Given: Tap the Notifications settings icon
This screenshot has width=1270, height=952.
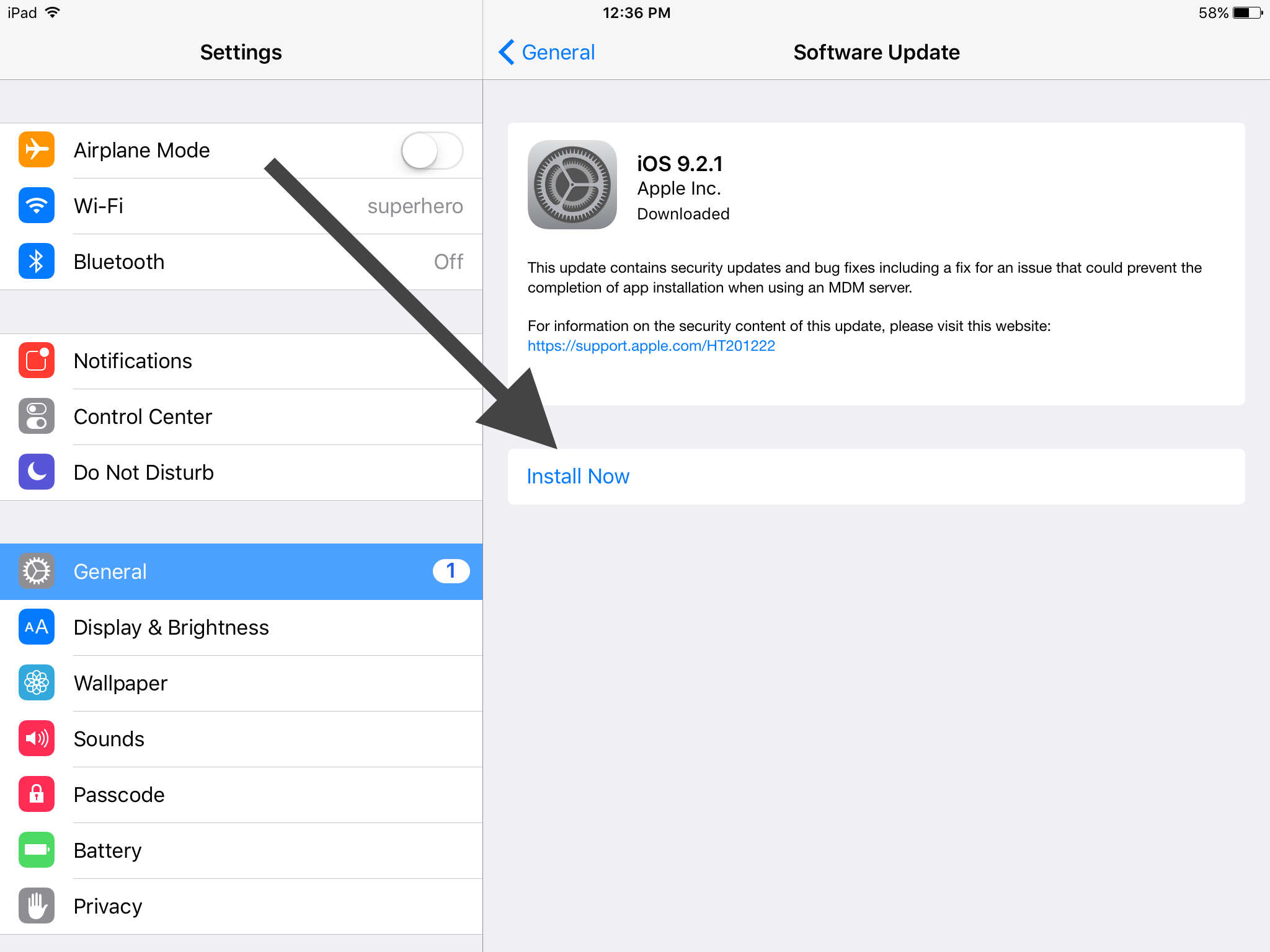Looking at the screenshot, I should click(36, 359).
